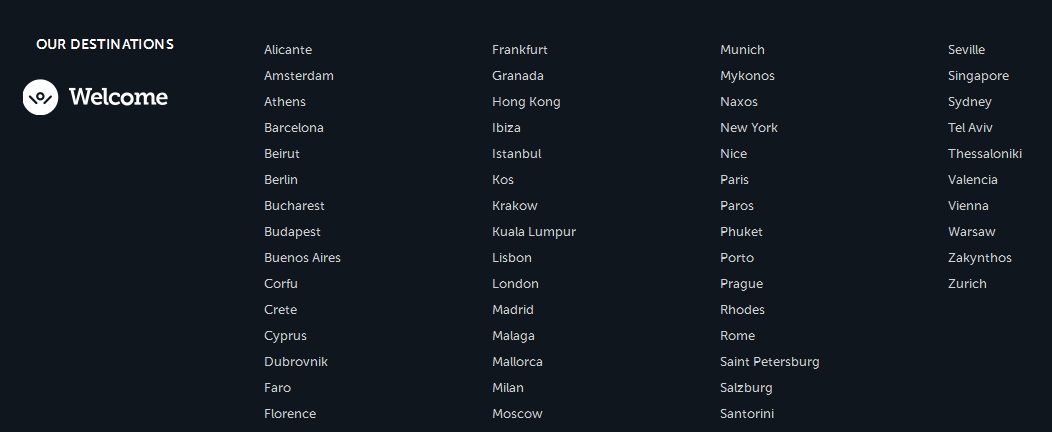
Task: Click the Dubrovnik destination link
Action: coord(296,362)
